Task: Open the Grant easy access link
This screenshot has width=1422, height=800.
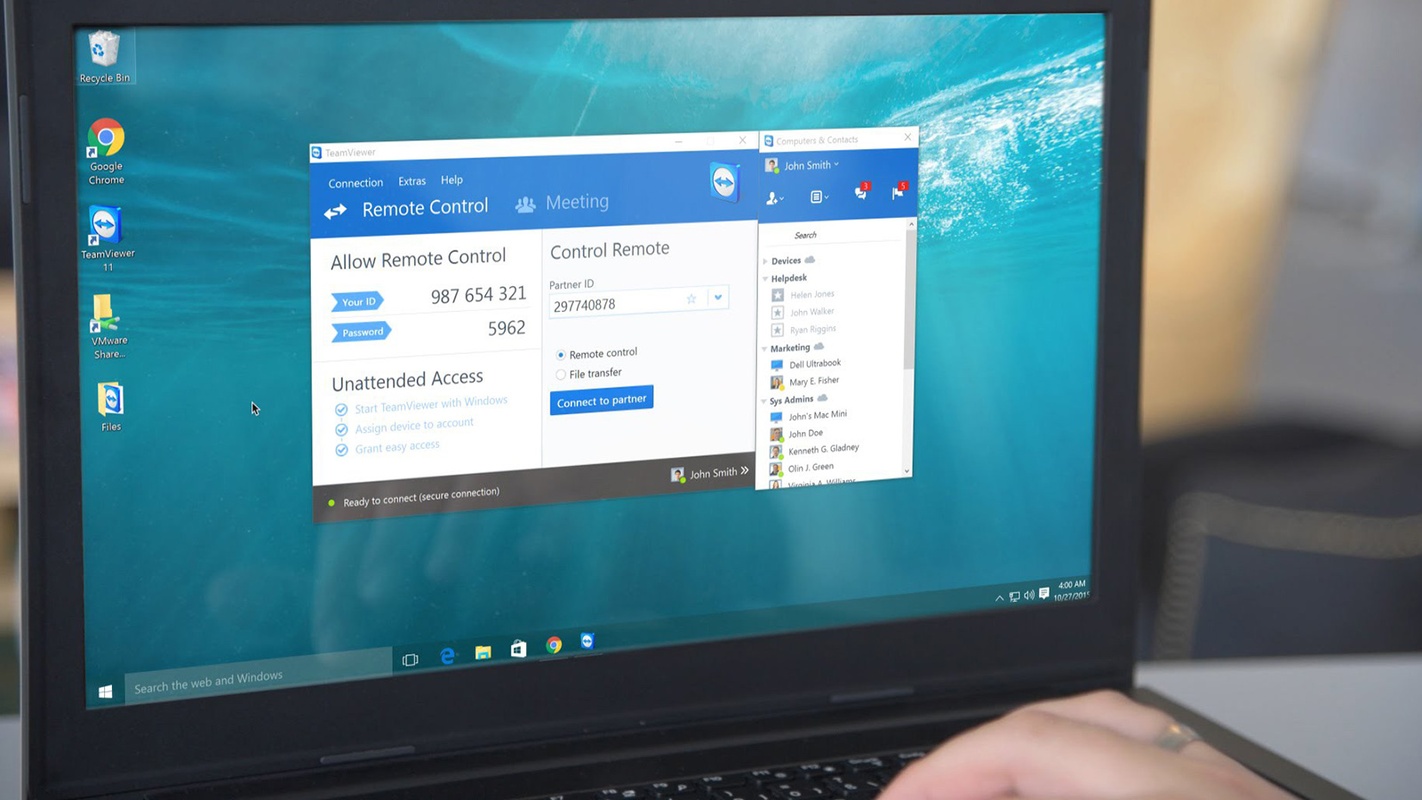Action: click(397, 447)
